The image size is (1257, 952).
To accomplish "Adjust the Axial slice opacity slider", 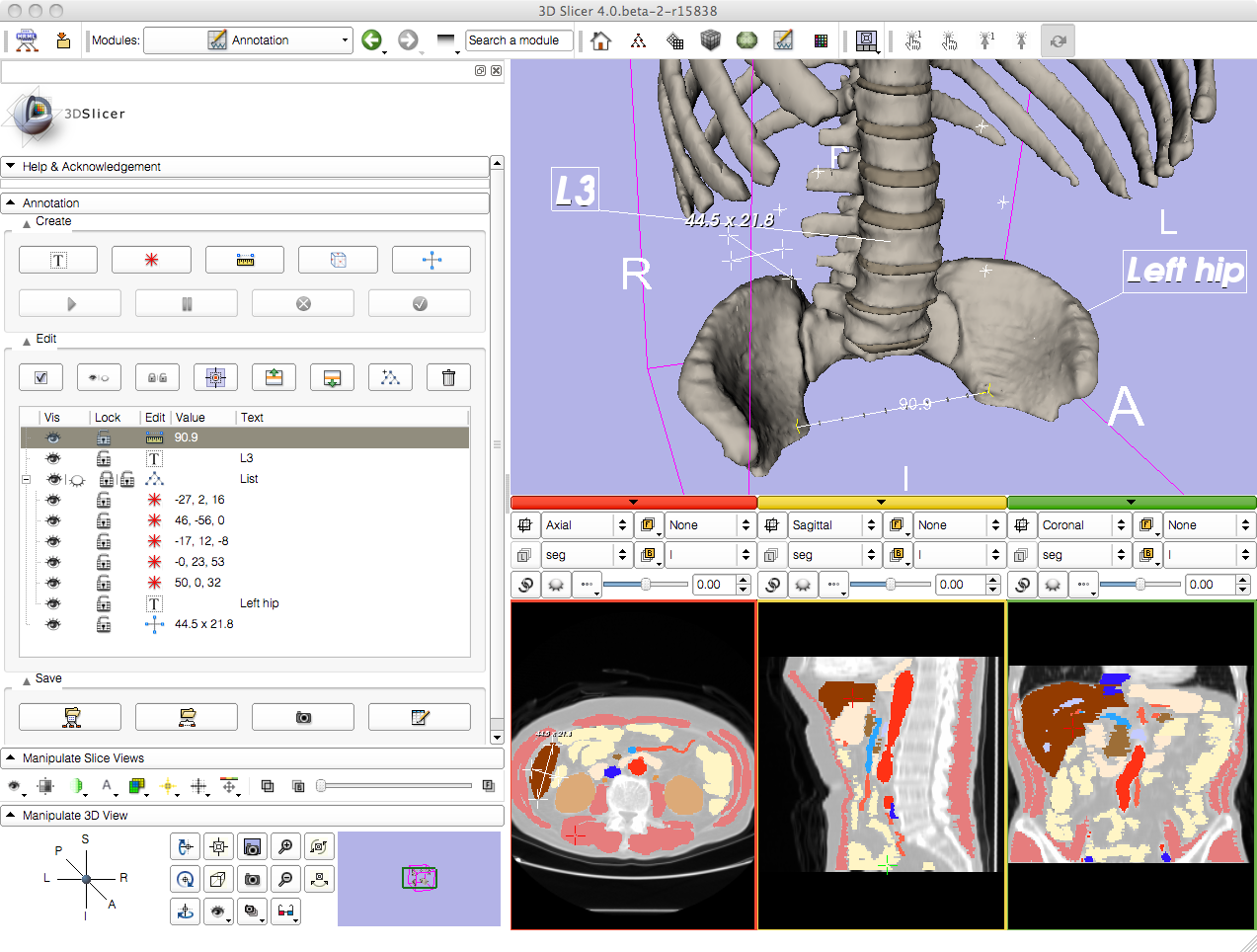I will pos(645,585).
